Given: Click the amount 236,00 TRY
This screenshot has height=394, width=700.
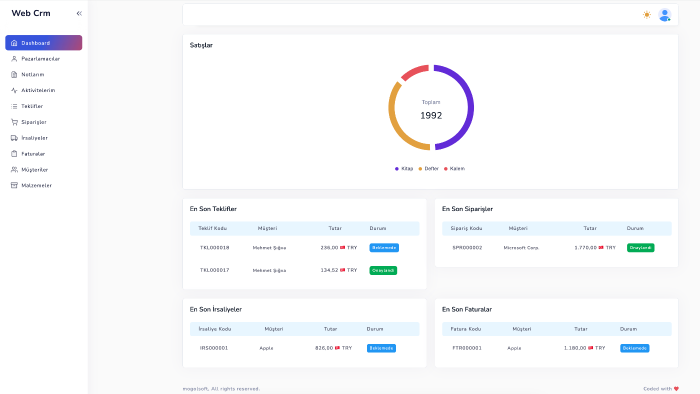Looking at the screenshot, I should (339, 248).
